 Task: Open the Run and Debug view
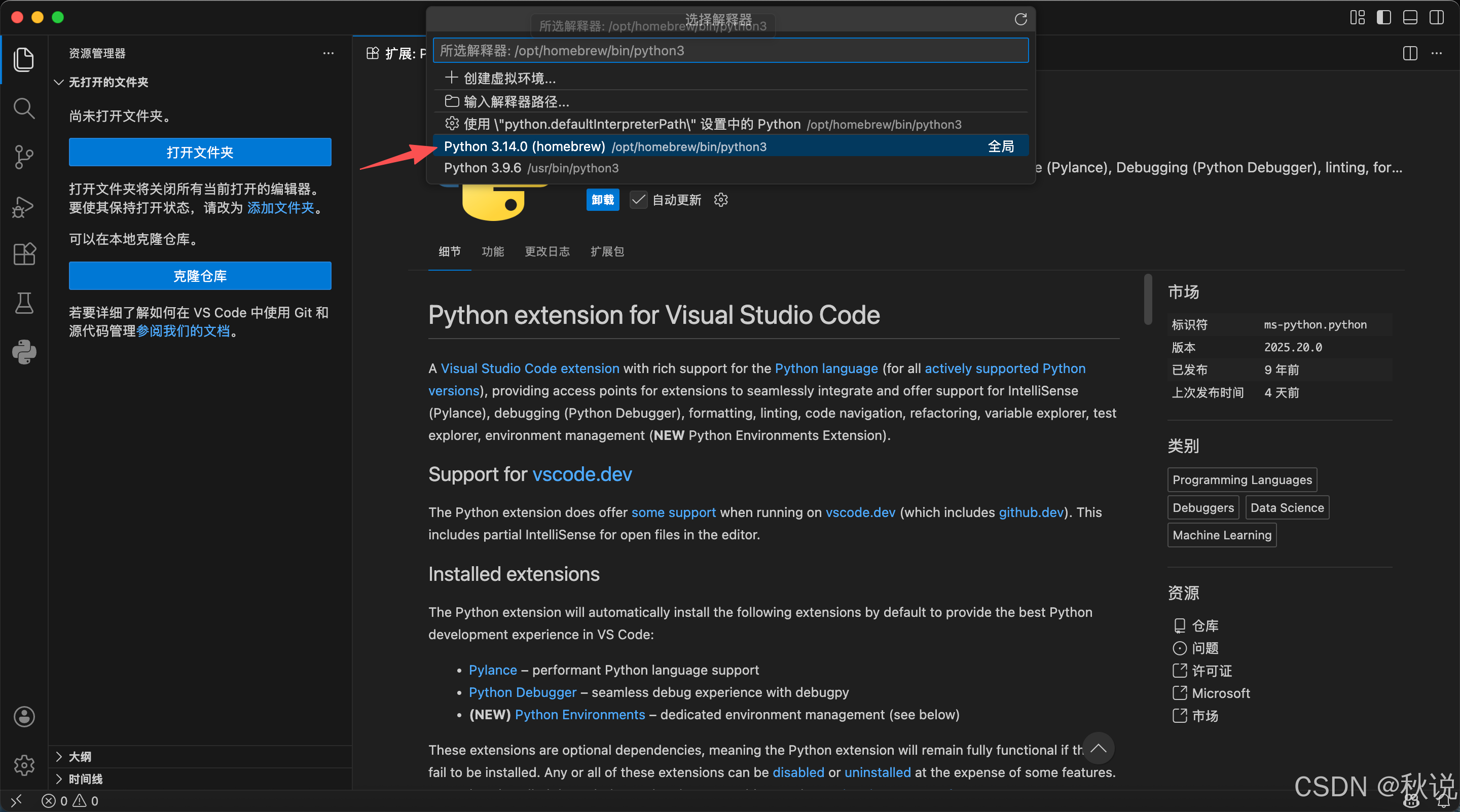point(24,206)
